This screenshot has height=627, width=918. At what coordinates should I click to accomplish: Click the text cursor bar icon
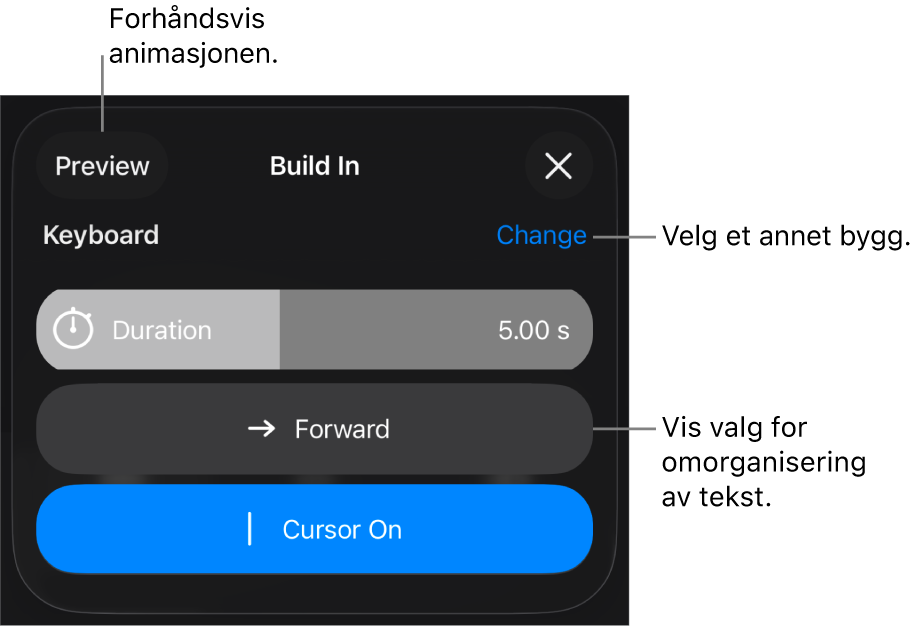250,529
